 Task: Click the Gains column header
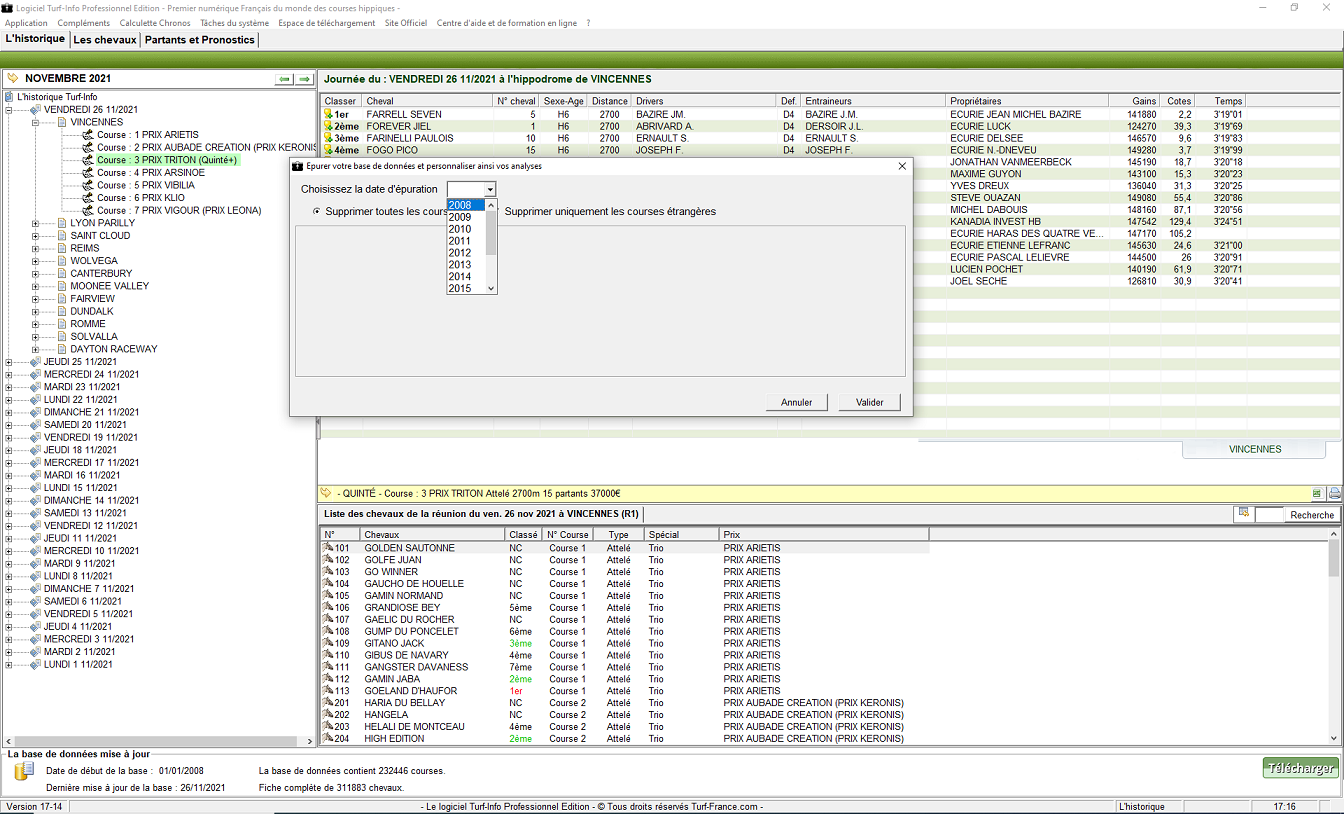[x=1135, y=101]
